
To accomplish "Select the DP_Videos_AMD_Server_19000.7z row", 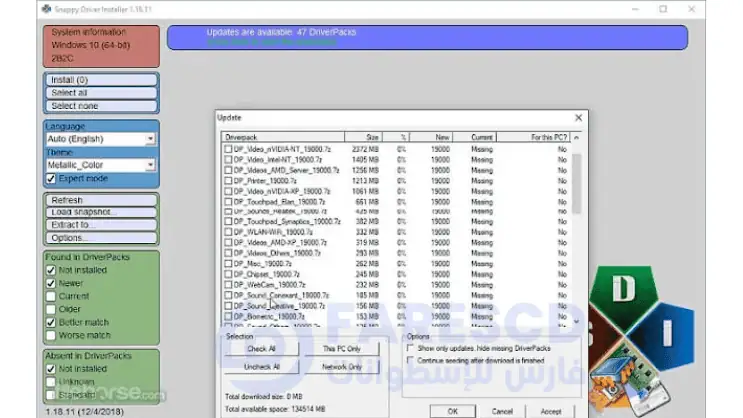I will pos(396,170).
